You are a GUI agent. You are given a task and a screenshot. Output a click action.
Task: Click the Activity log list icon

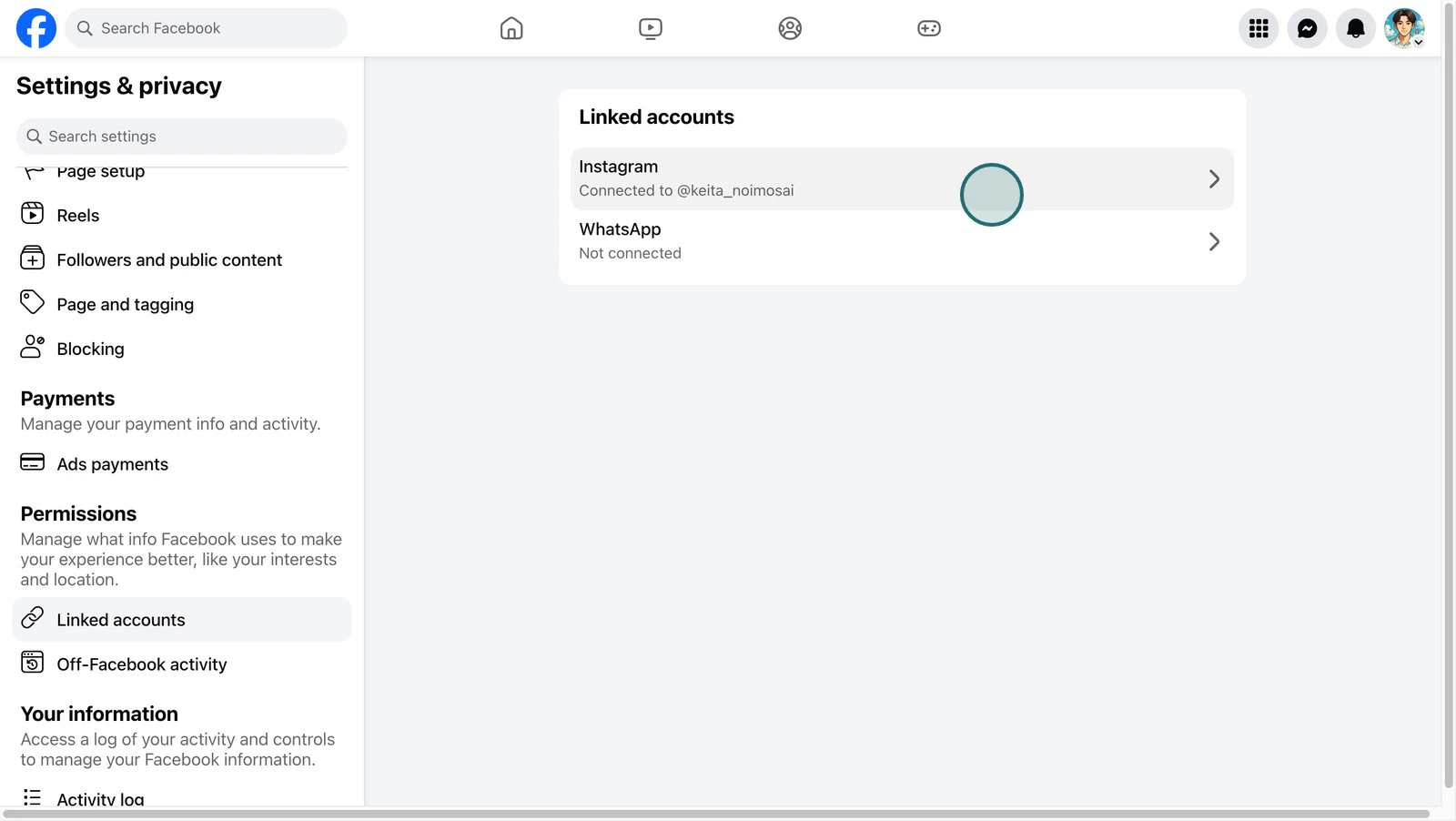(32, 797)
